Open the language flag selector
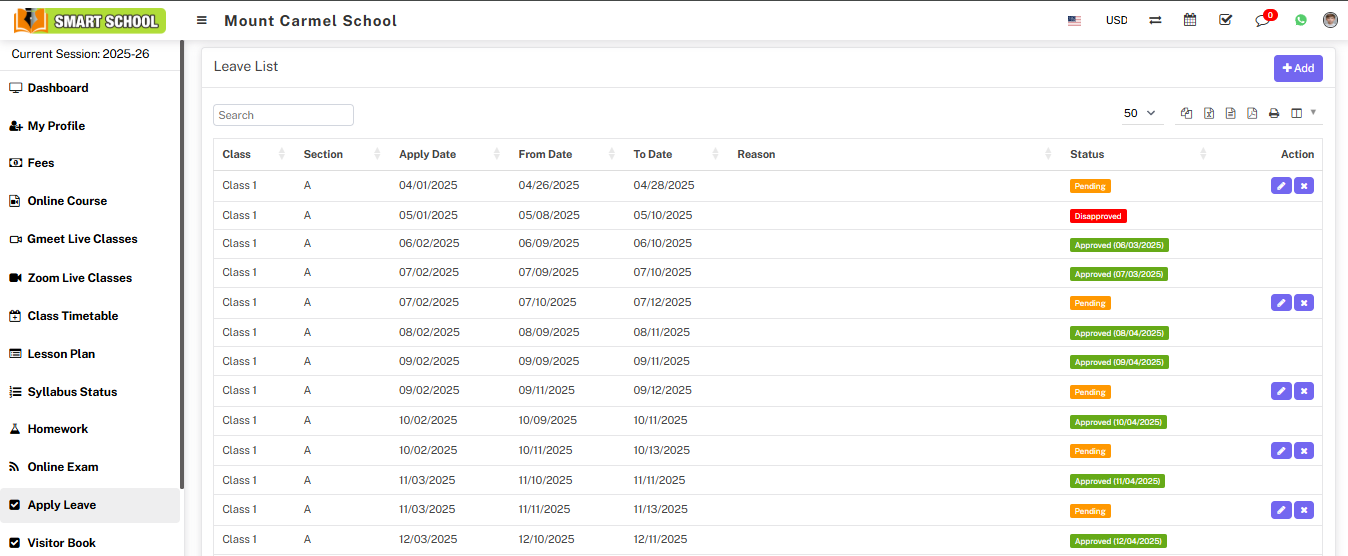 coord(1074,20)
